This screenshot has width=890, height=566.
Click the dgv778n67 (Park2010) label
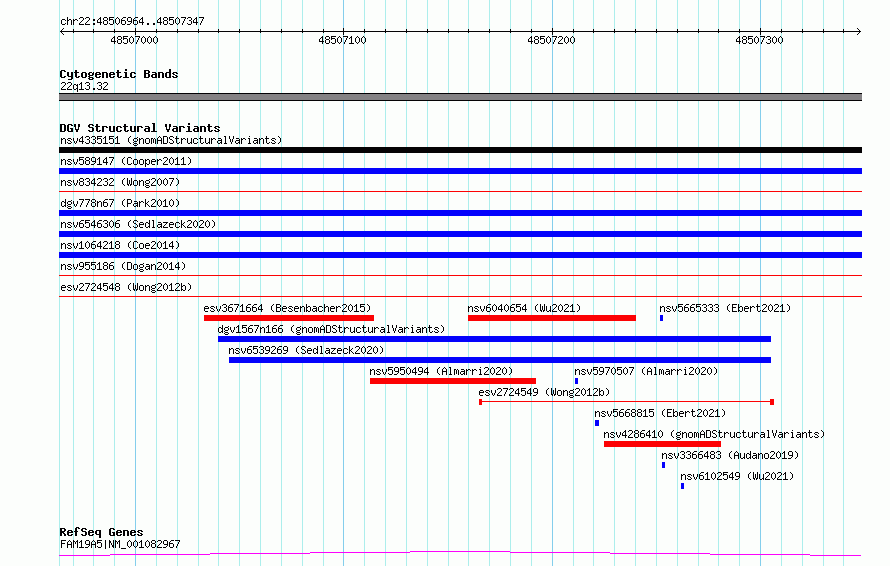(x=120, y=203)
